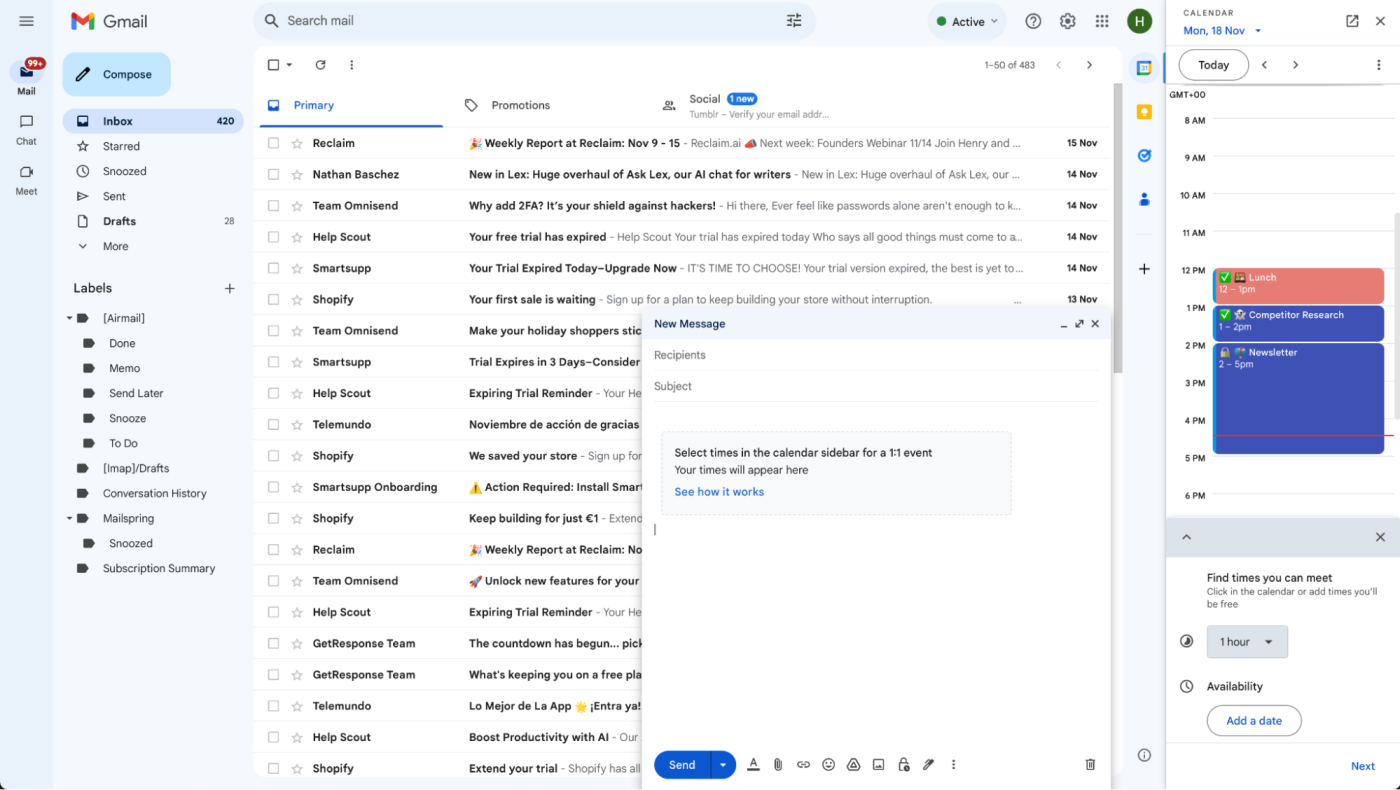
Task: Open the 1 hour duration dropdown
Action: tap(1247, 642)
